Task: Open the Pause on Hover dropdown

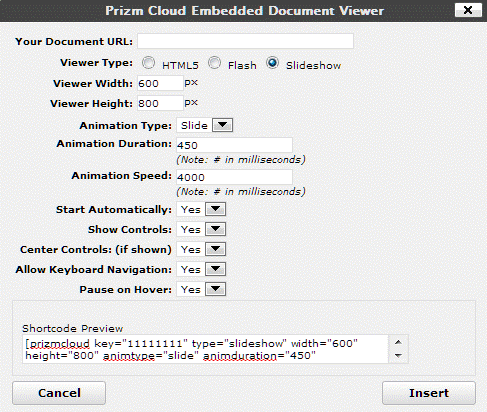Action: [201, 289]
